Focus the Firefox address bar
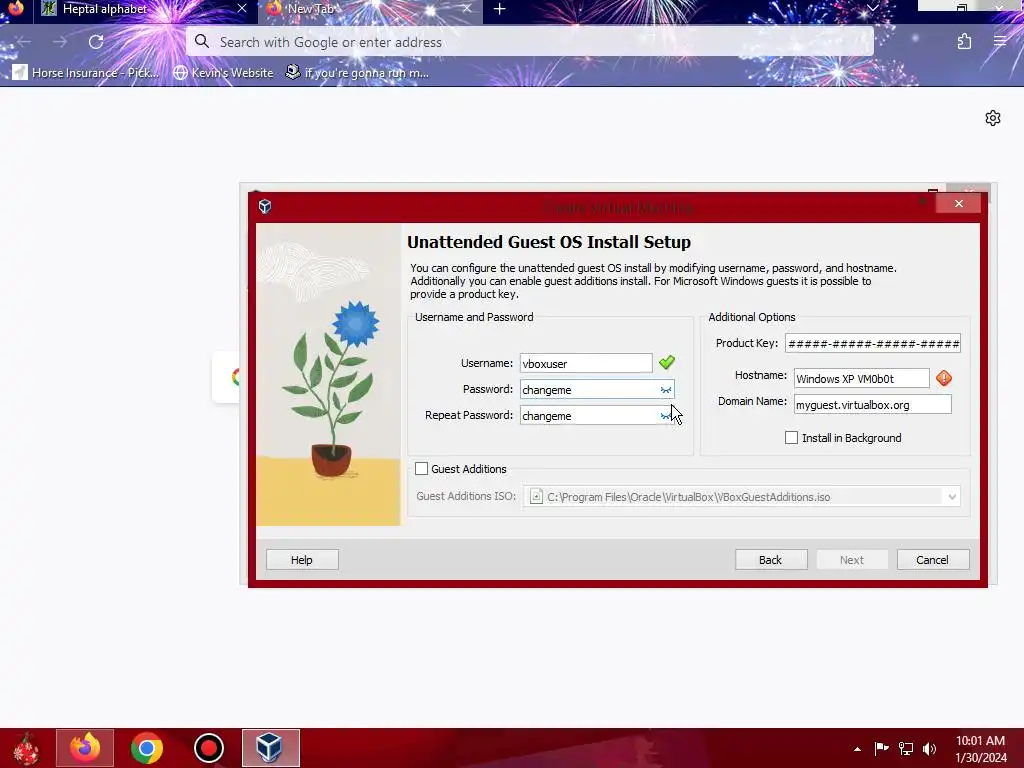The image size is (1024, 768). [x=530, y=42]
